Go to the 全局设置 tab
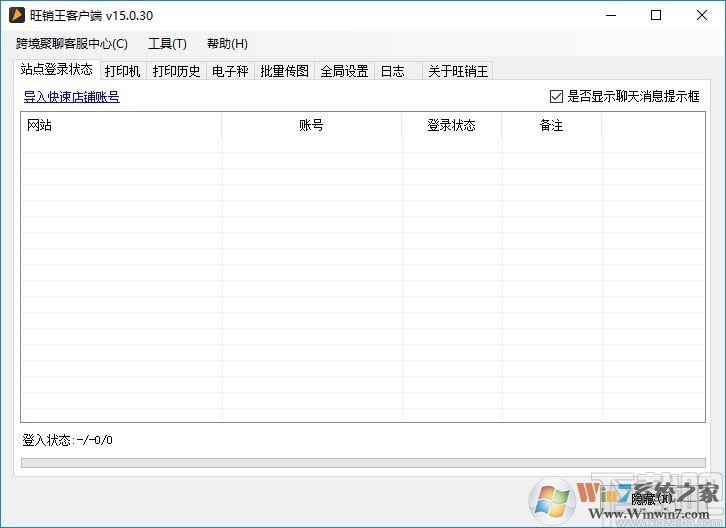Image resolution: width=726 pixels, height=528 pixels. (344, 71)
